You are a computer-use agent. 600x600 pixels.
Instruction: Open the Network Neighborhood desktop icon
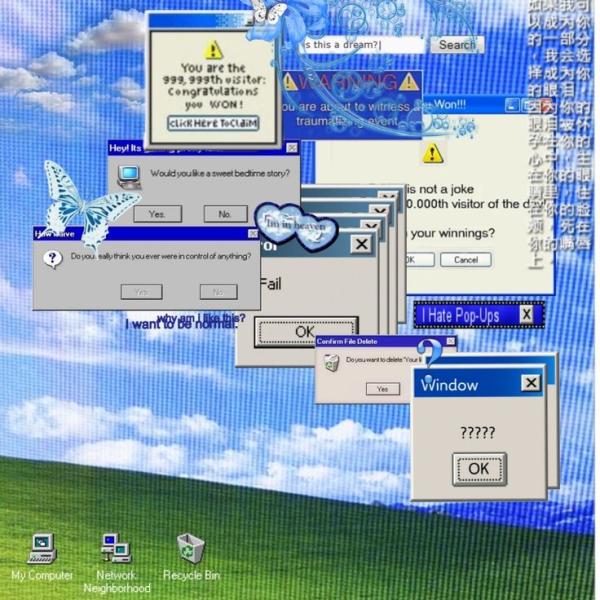(x=116, y=562)
